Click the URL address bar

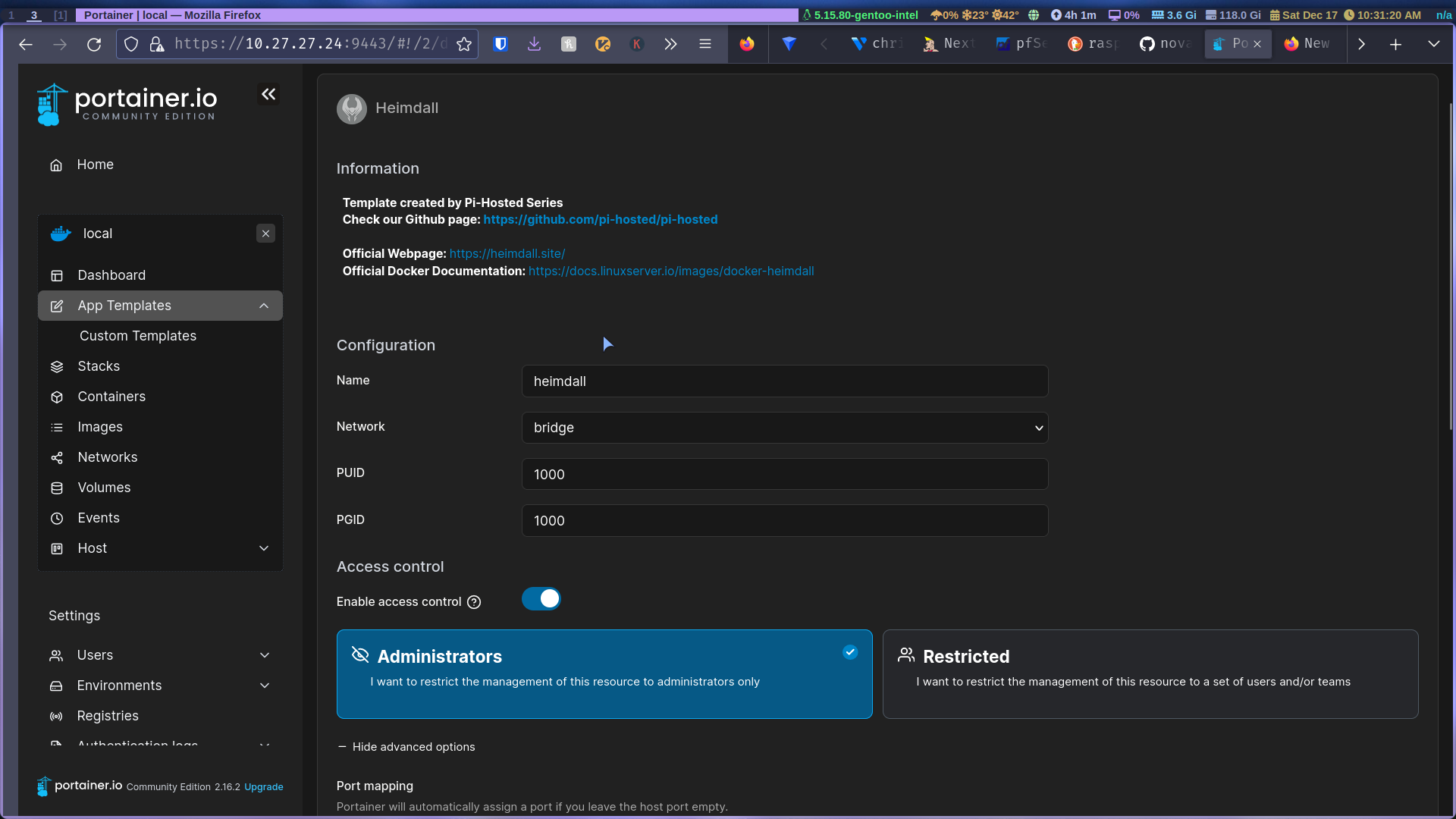(311, 44)
